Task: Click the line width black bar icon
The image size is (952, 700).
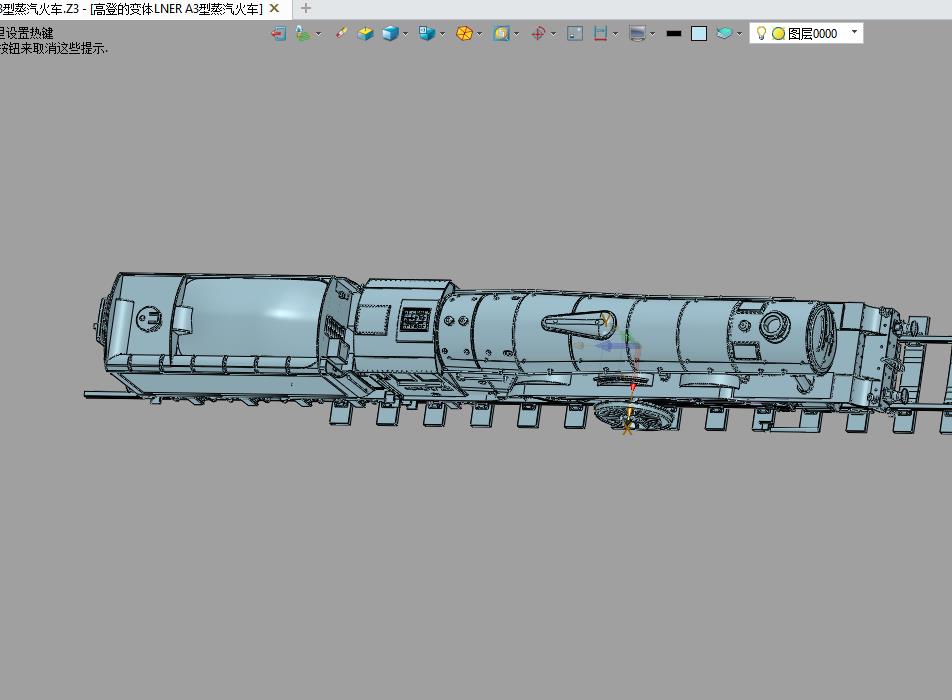Action: click(672, 33)
